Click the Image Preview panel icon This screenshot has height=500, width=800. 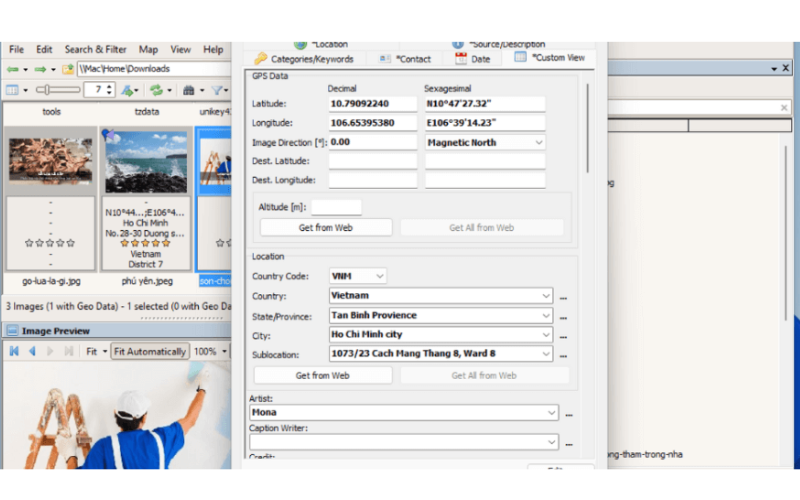(x=12, y=331)
